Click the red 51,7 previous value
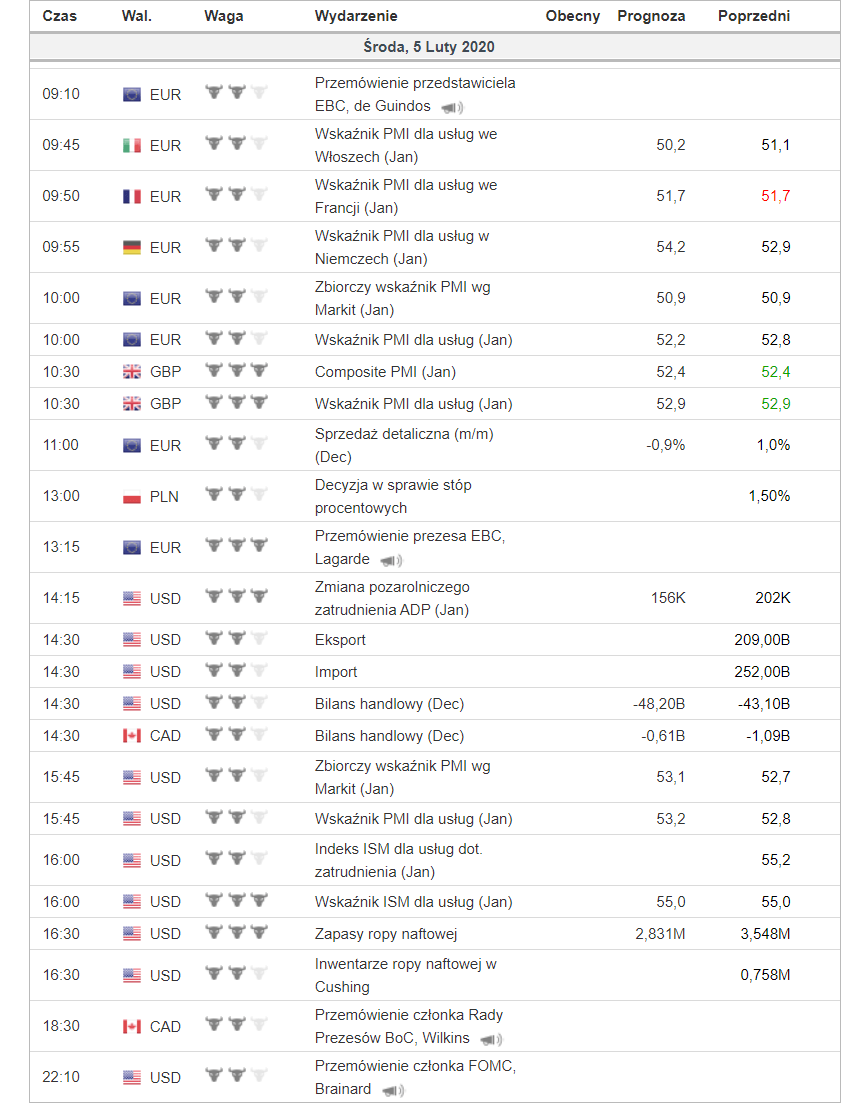 (775, 196)
